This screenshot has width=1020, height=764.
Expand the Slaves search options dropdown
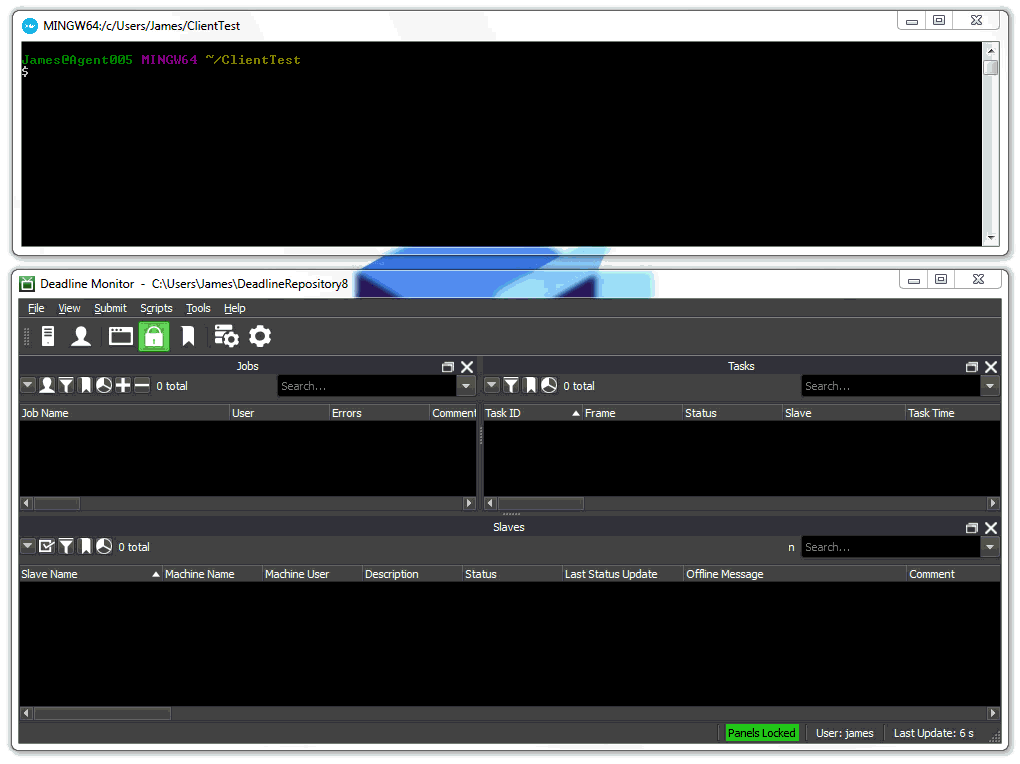tap(990, 547)
